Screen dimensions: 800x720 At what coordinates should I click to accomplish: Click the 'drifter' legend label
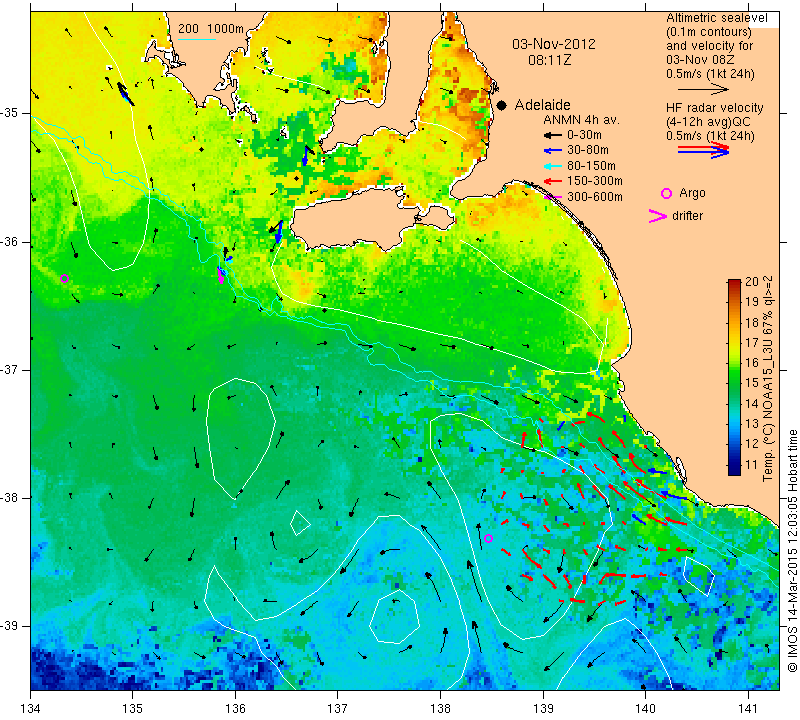pyautogui.click(x=687, y=216)
